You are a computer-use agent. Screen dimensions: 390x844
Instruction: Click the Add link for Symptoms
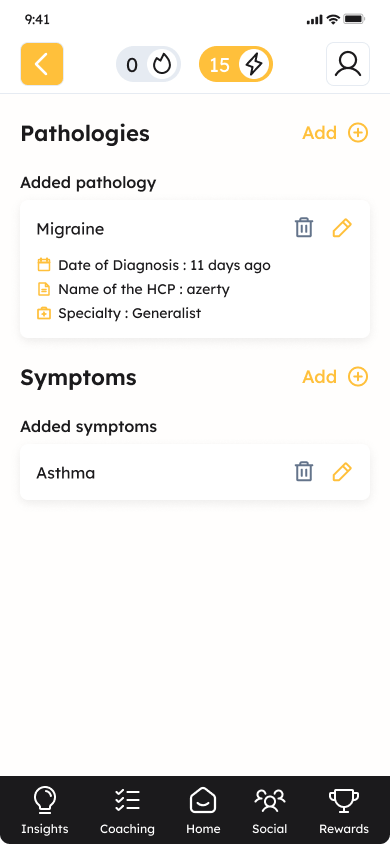point(320,377)
